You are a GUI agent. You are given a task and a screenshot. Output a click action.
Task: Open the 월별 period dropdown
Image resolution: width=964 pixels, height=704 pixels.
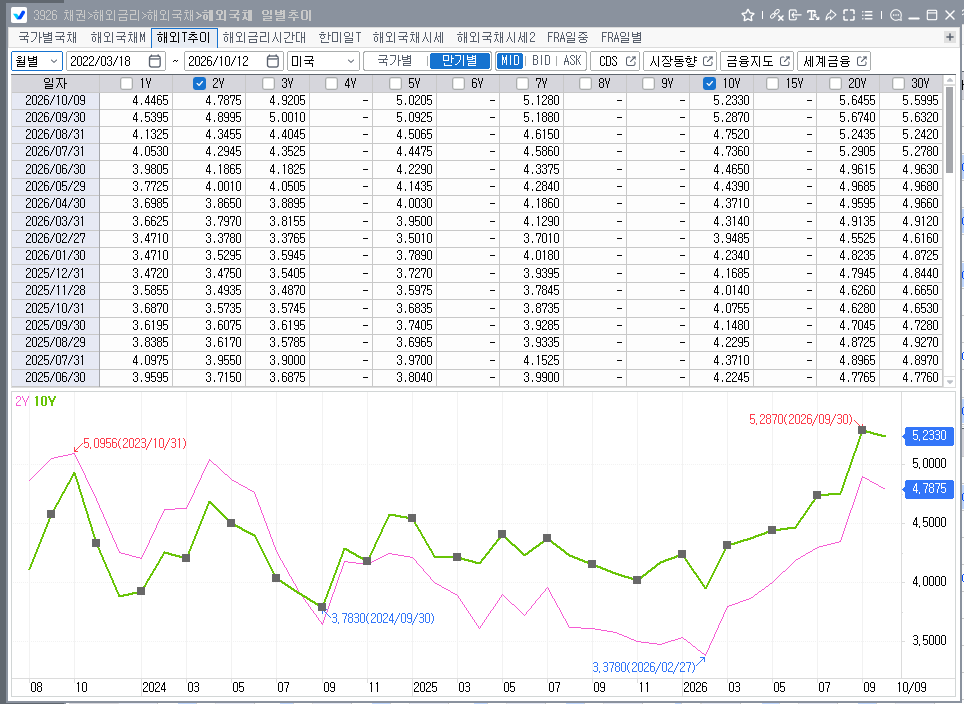click(37, 61)
